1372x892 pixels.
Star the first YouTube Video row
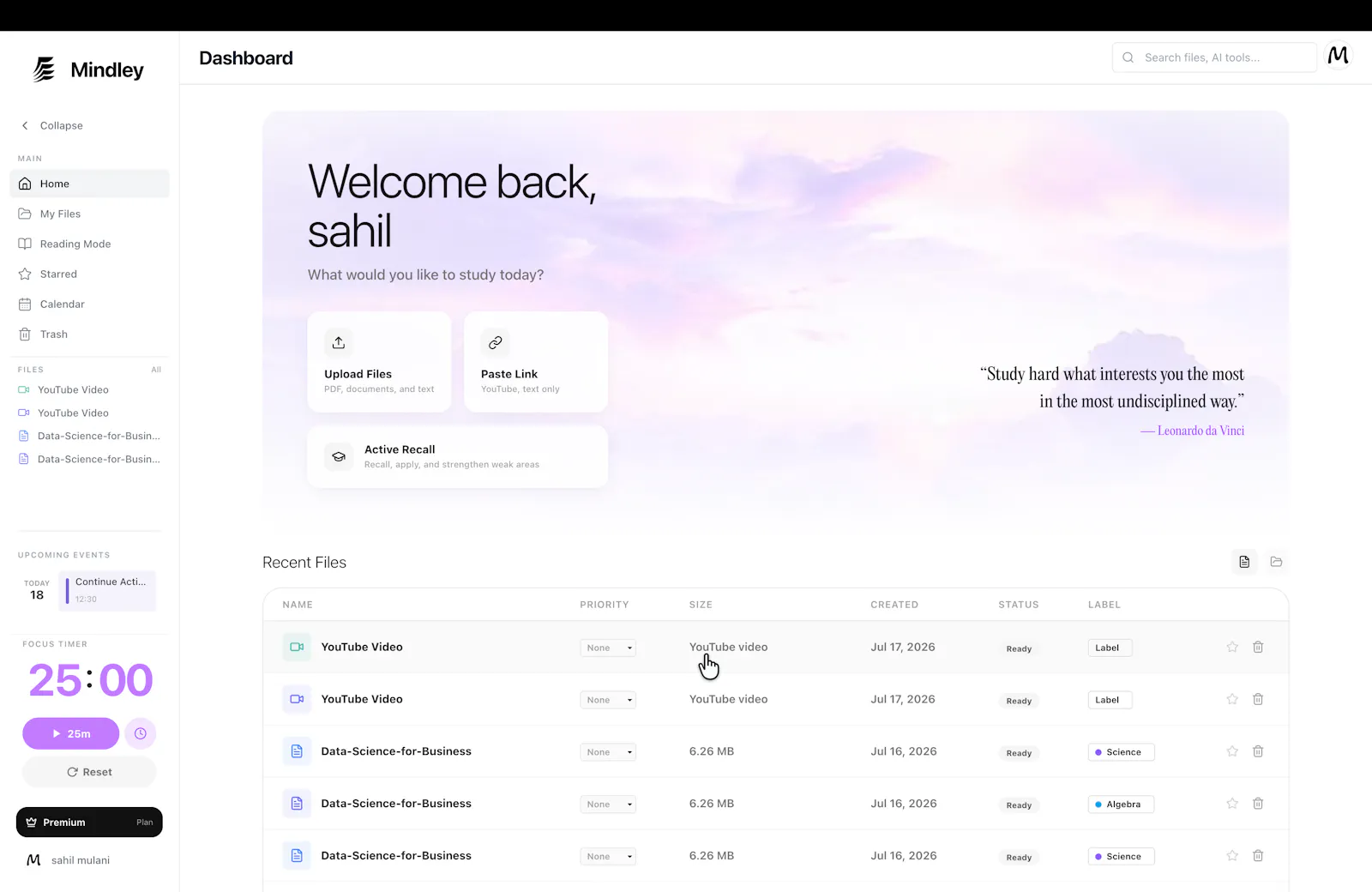1232,647
